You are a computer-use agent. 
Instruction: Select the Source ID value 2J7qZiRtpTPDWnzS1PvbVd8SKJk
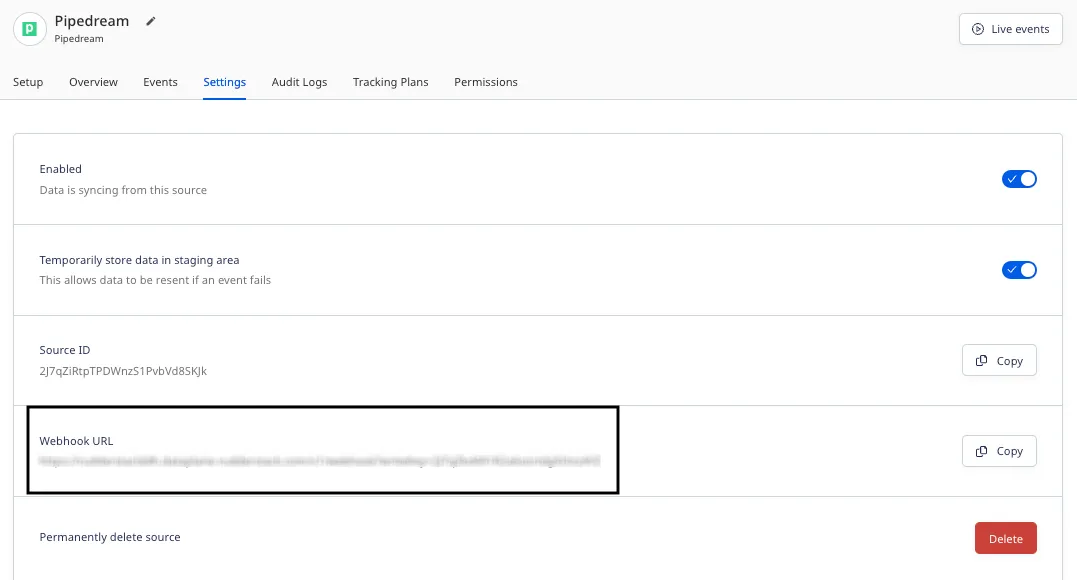click(x=123, y=371)
